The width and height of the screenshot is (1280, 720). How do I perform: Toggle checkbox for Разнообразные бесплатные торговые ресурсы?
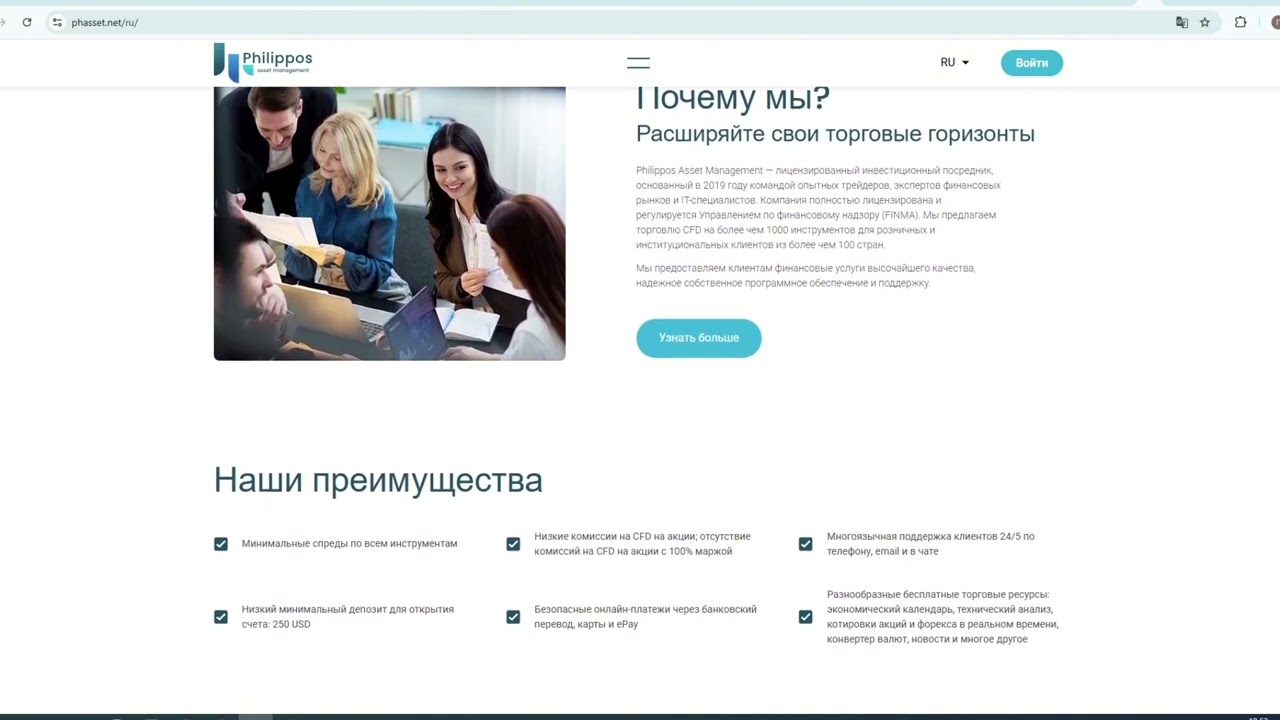(805, 617)
